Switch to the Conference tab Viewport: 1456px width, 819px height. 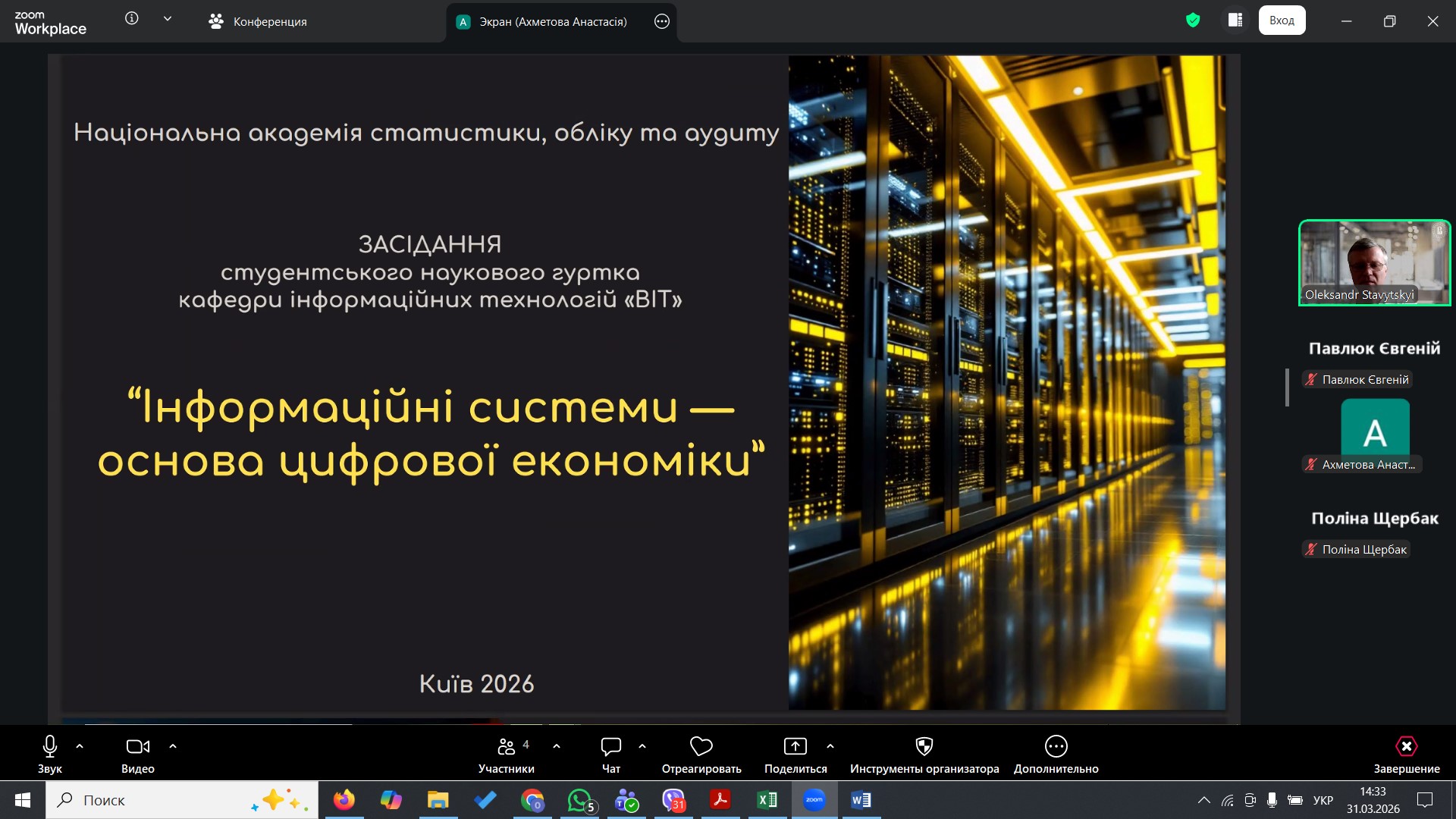tap(258, 22)
